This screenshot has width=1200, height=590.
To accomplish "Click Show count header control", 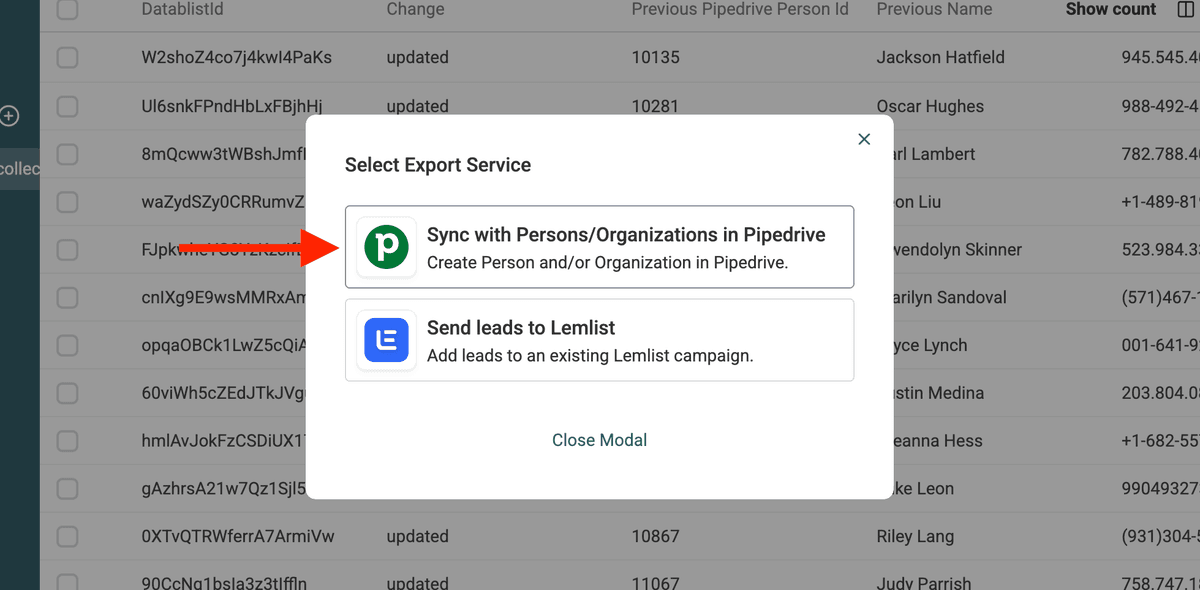I will click(1110, 9).
